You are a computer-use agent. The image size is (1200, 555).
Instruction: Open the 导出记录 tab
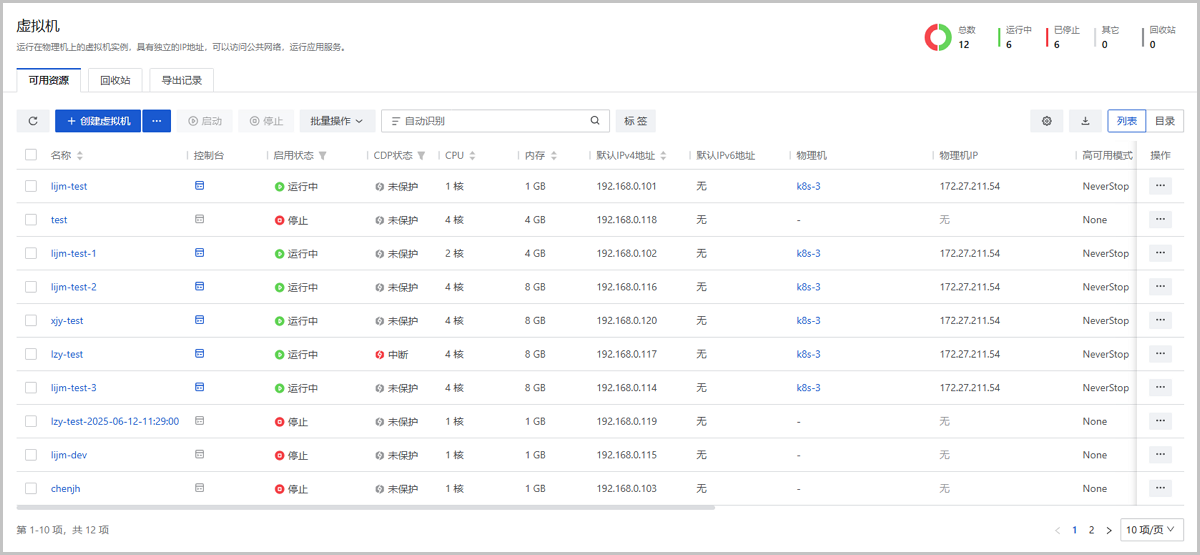click(x=181, y=80)
